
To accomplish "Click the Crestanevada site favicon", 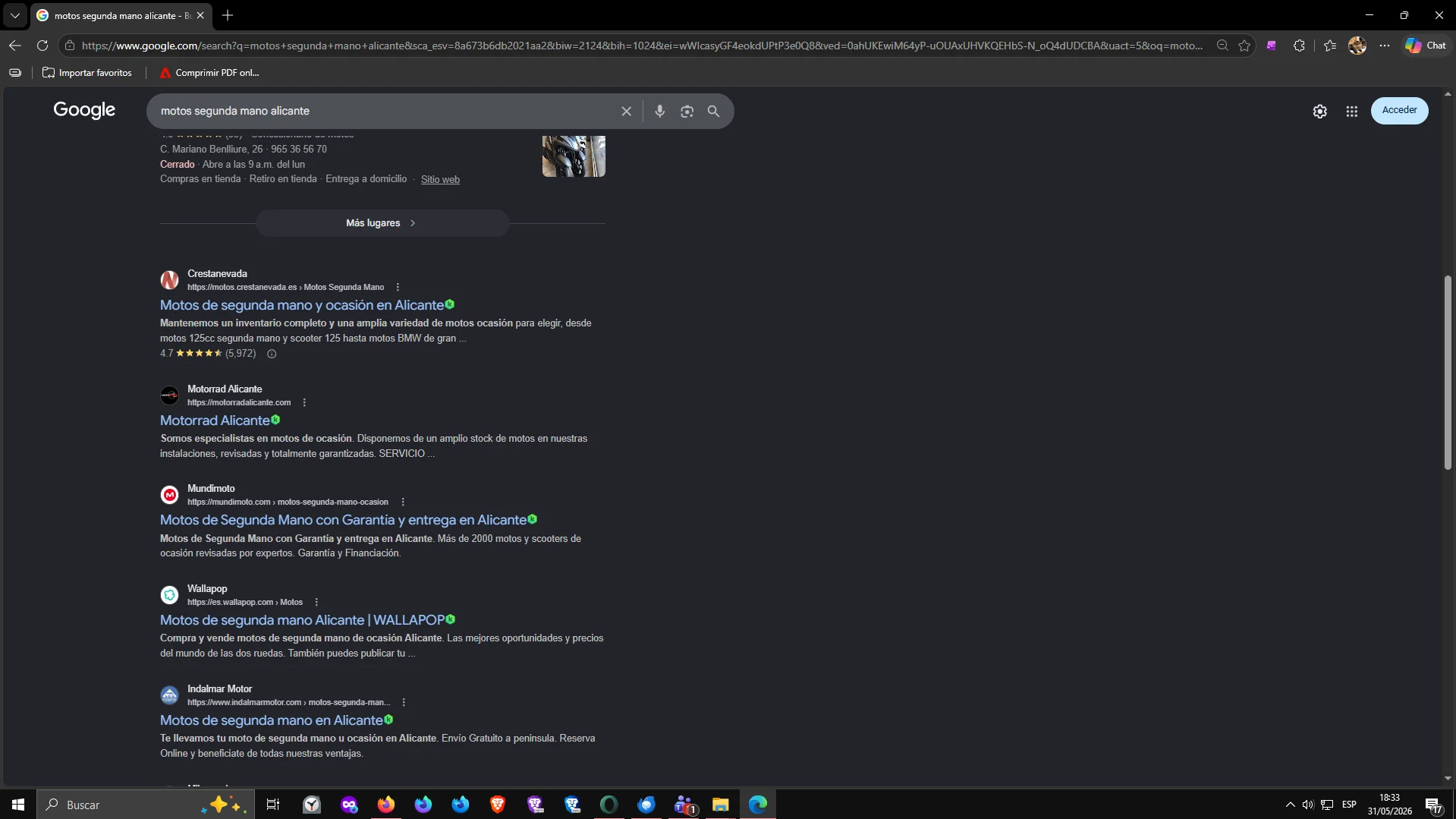I will click(170, 280).
